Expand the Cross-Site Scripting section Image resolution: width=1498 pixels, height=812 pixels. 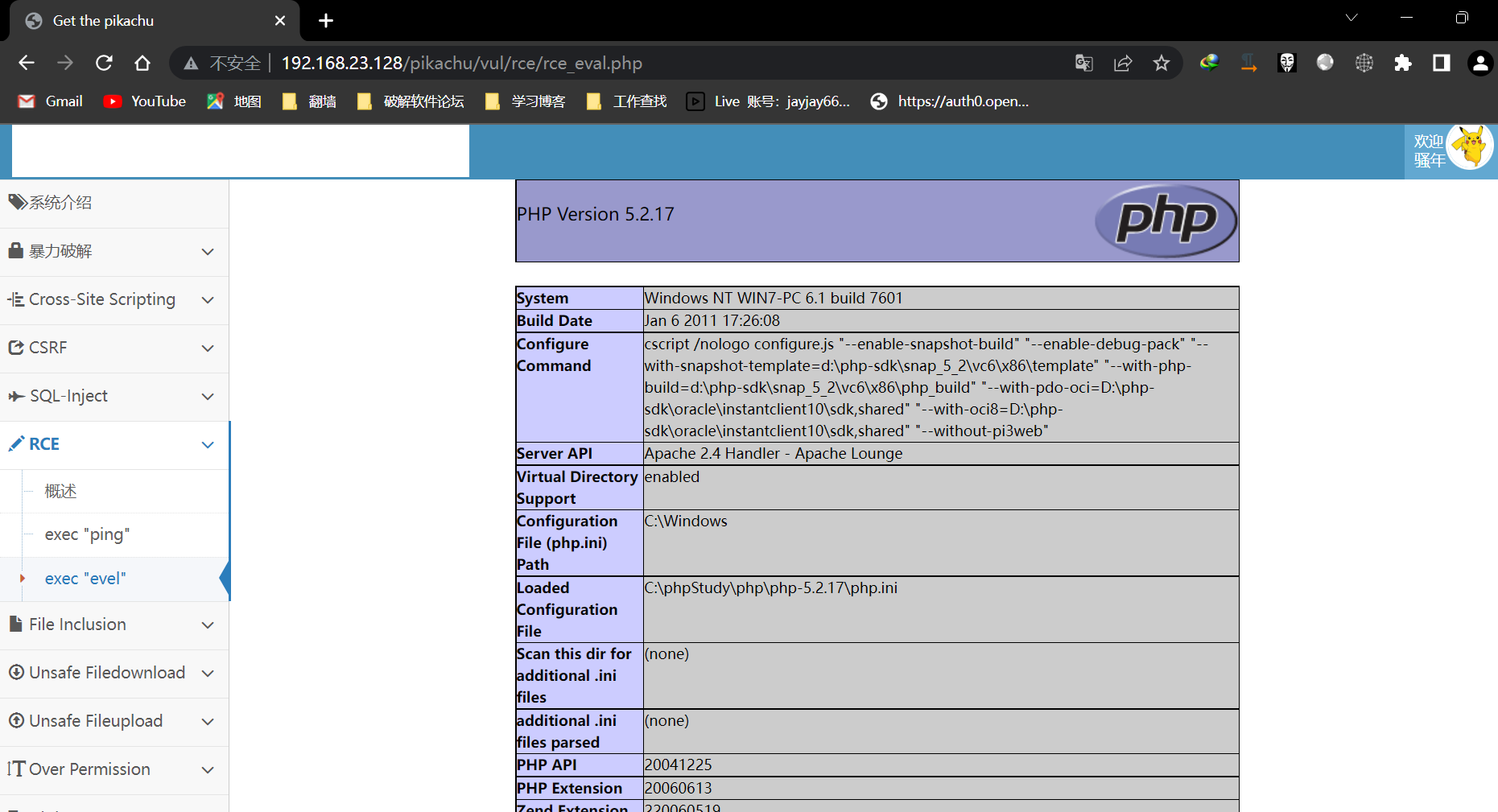tap(113, 299)
